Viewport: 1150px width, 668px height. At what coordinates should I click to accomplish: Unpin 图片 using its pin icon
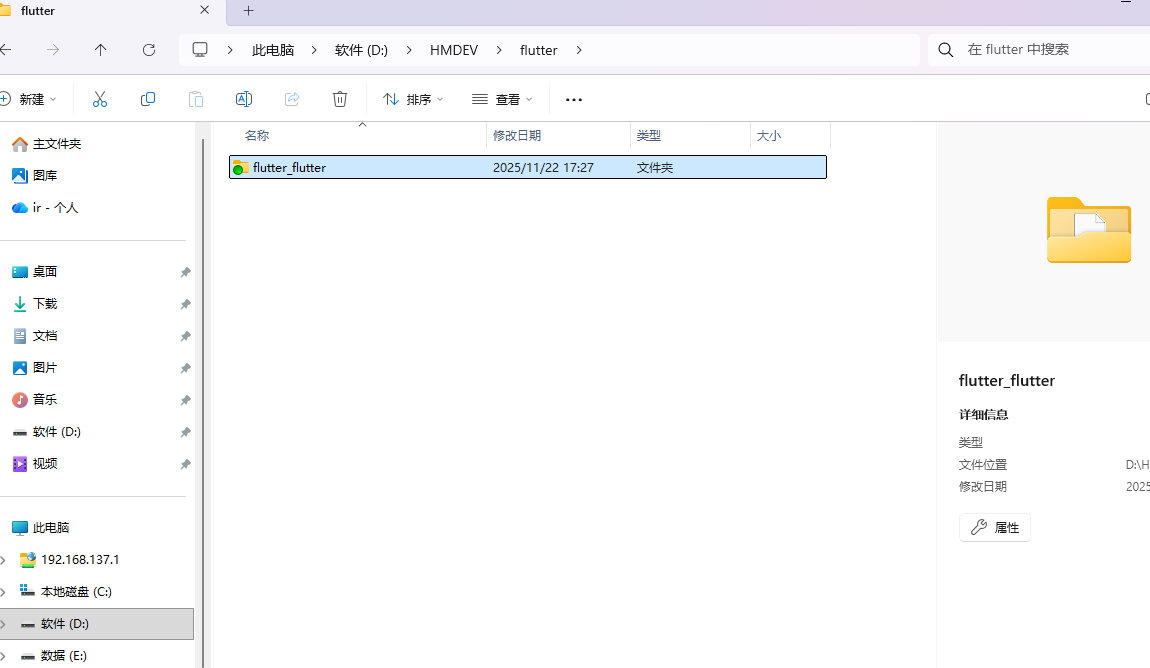pyautogui.click(x=186, y=368)
